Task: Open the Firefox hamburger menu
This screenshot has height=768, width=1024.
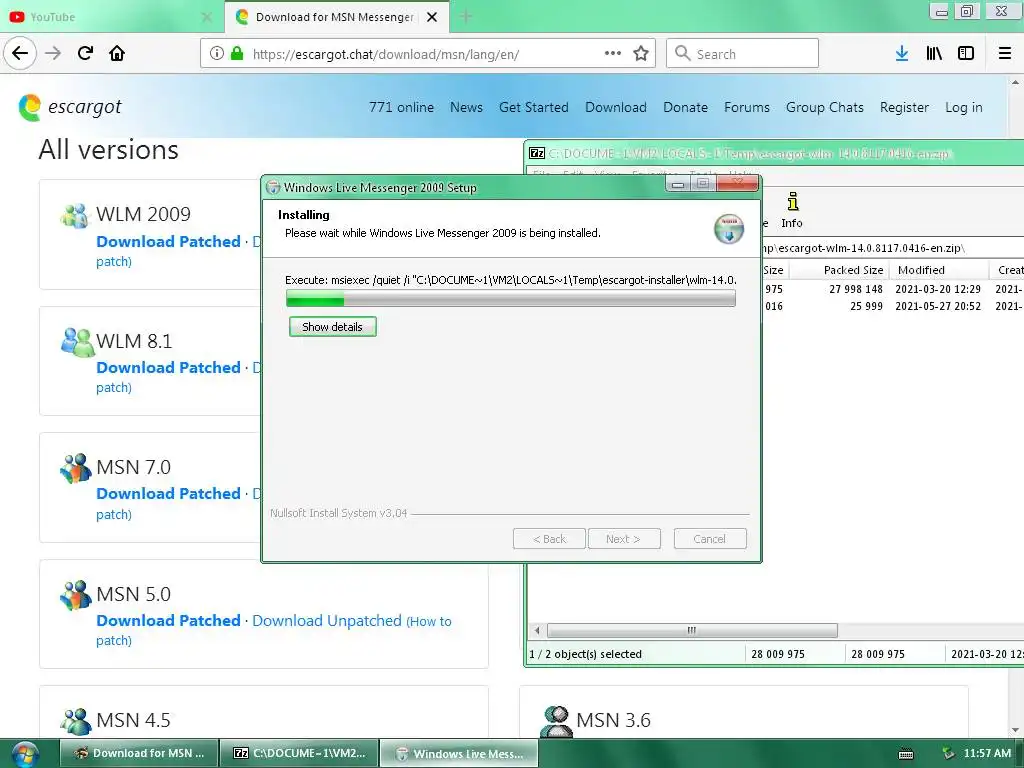Action: pyautogui.click(x=1005, y=53)
